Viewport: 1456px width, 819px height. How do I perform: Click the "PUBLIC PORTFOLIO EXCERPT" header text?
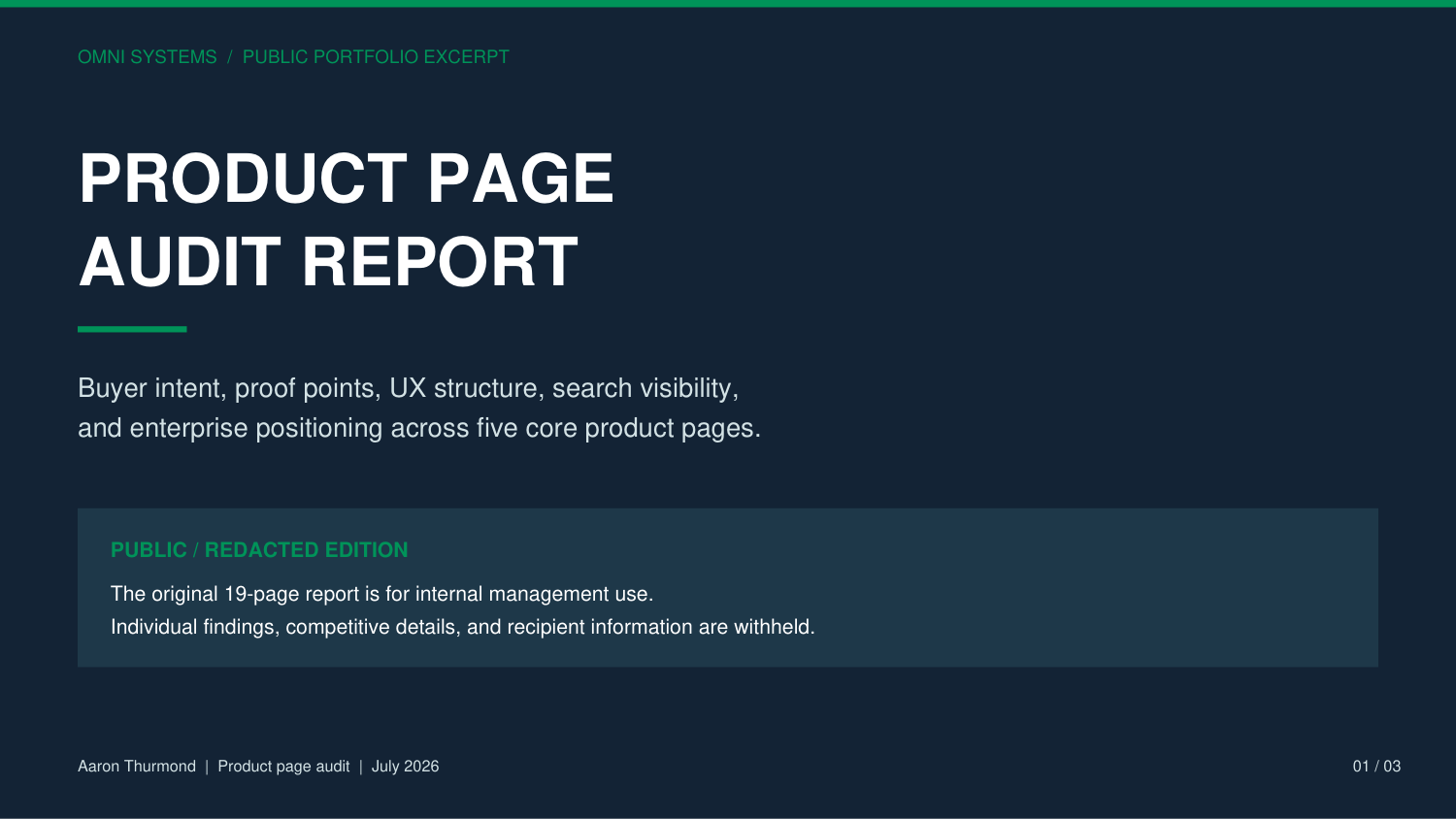376,57
